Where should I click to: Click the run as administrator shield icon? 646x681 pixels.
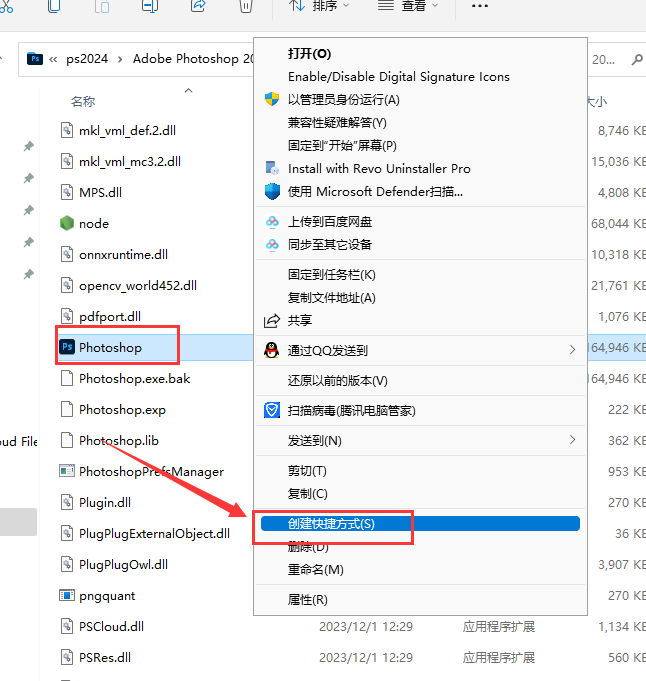(x=271, y=99)
